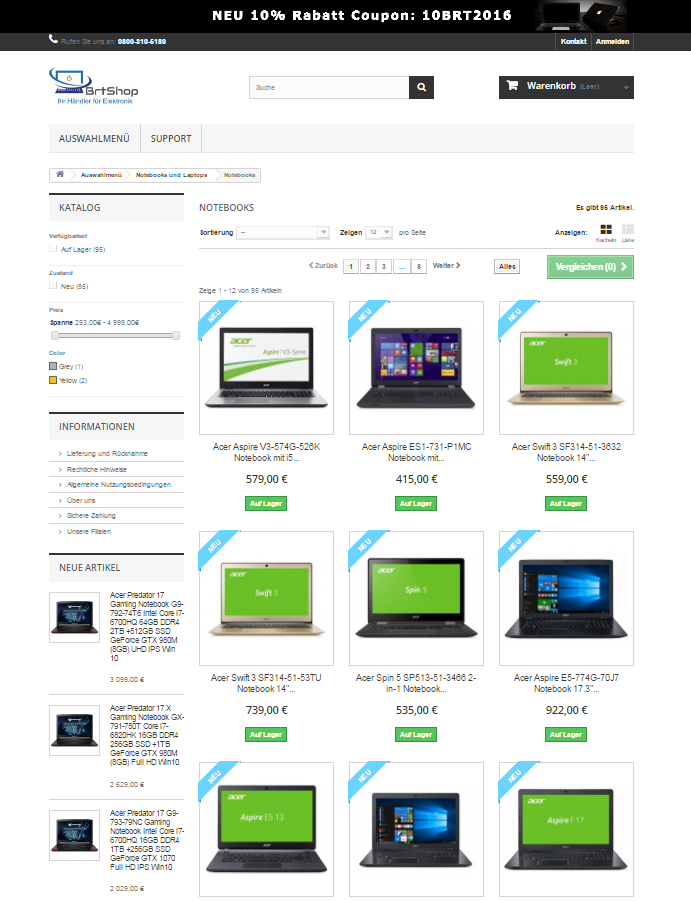
Task: Click the right price range slider handle
Action: coord(176,335)
